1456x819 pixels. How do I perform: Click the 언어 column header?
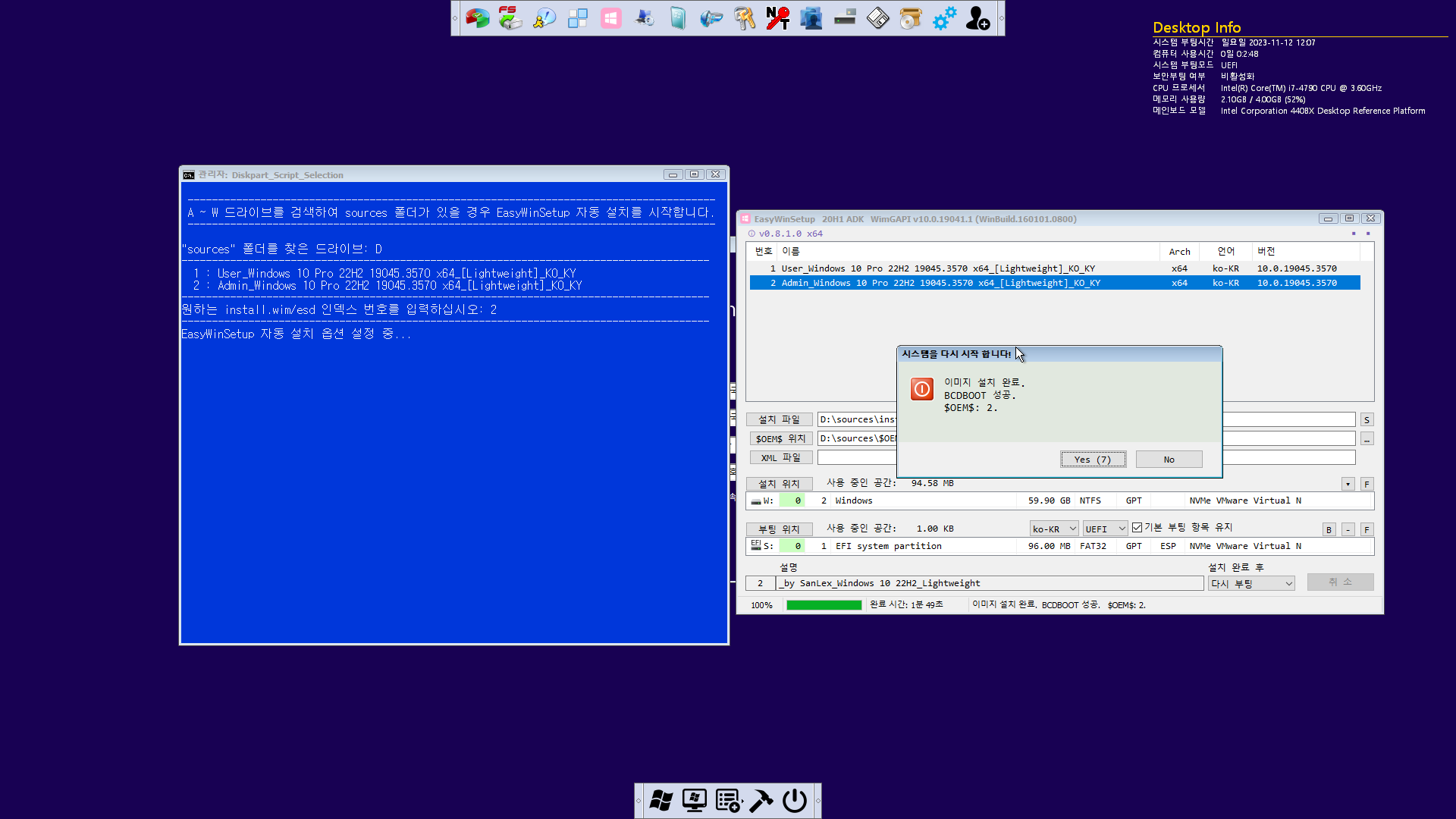click(x=1225, y=251)
